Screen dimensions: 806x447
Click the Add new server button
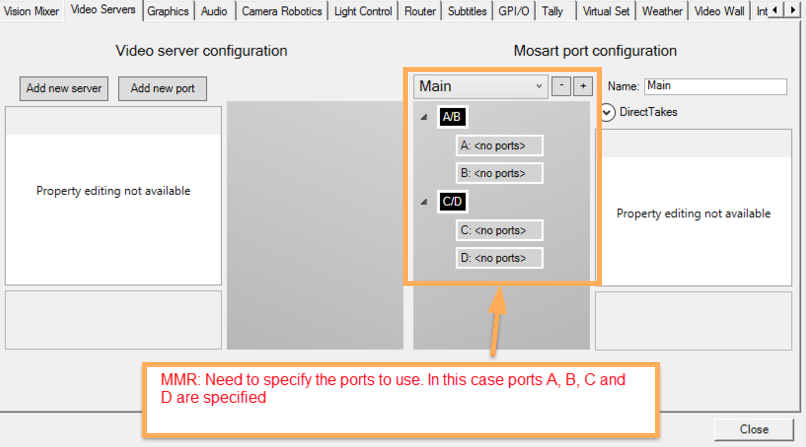pos(64,88)
